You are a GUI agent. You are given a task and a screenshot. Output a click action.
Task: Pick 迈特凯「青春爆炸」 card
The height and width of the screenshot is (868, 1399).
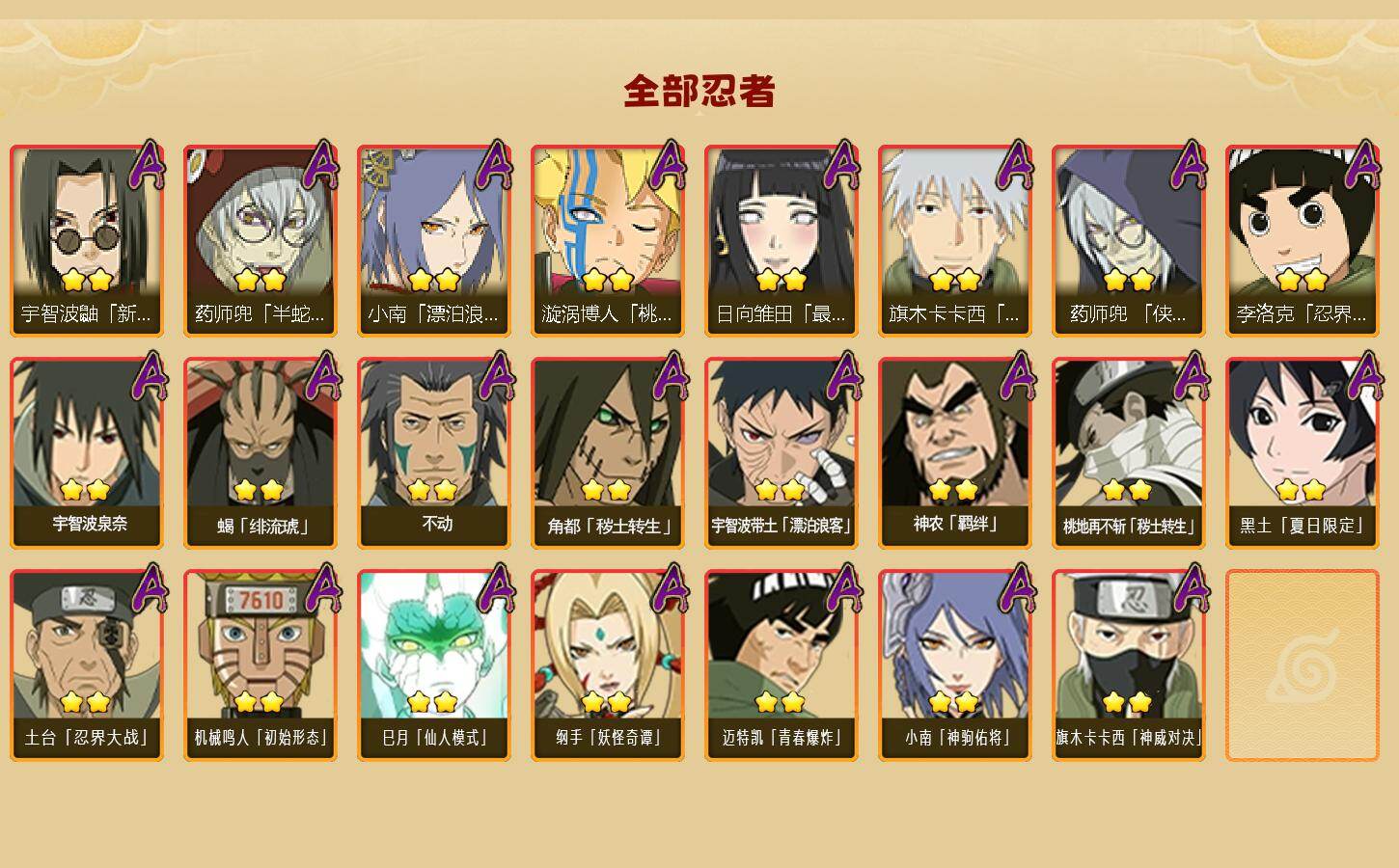782,665
